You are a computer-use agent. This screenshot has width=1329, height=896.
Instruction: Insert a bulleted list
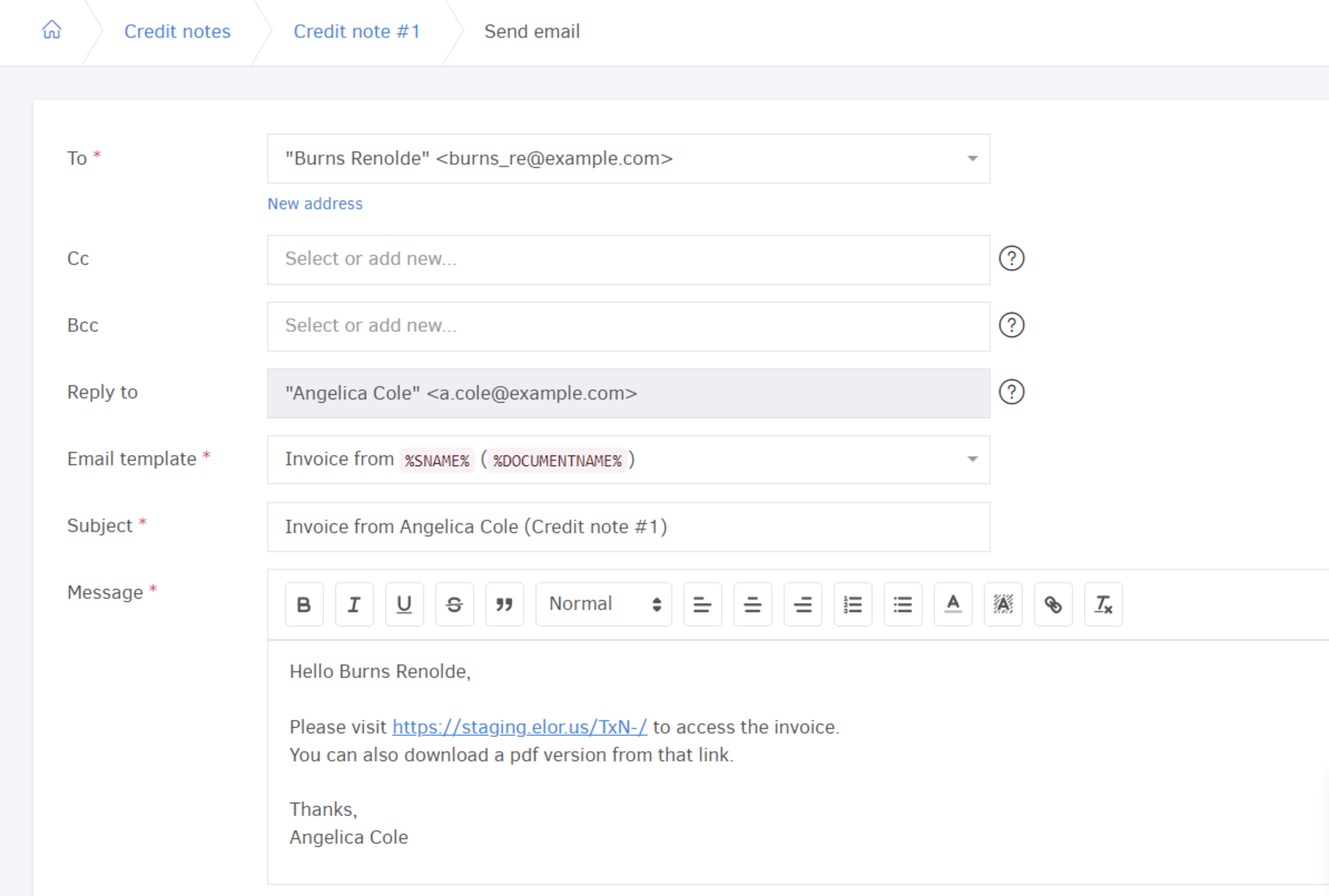pyautogui.click(x=903, y=604)
